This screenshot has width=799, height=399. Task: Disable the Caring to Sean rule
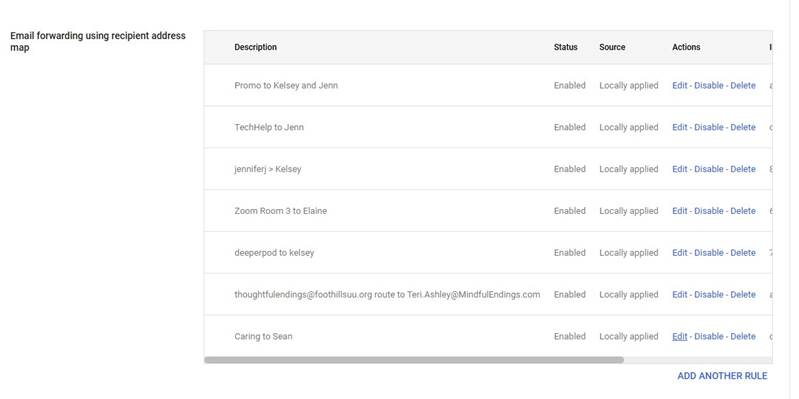(708, 336)
